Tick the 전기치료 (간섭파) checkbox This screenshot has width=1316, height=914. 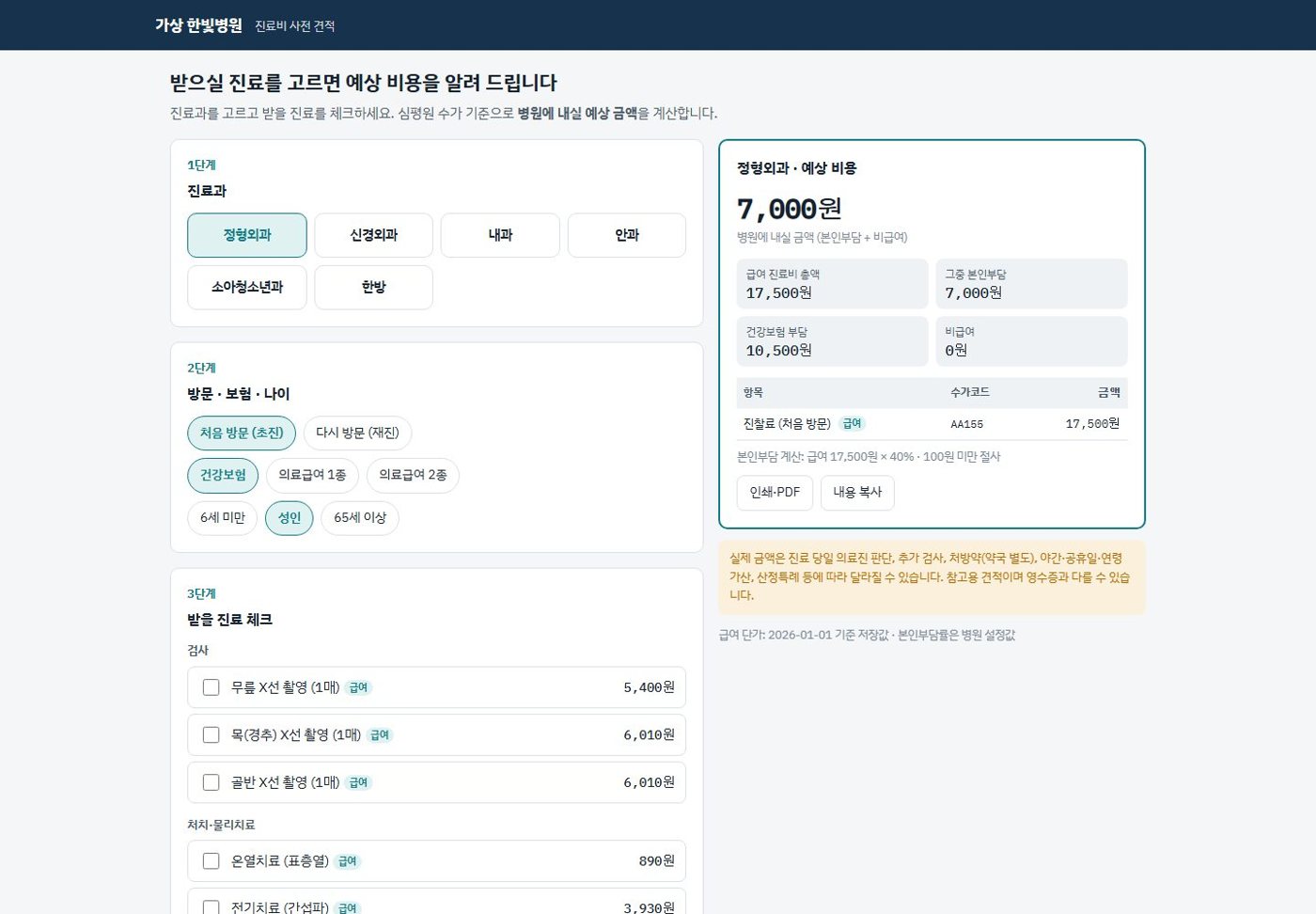tap(211, 907)
